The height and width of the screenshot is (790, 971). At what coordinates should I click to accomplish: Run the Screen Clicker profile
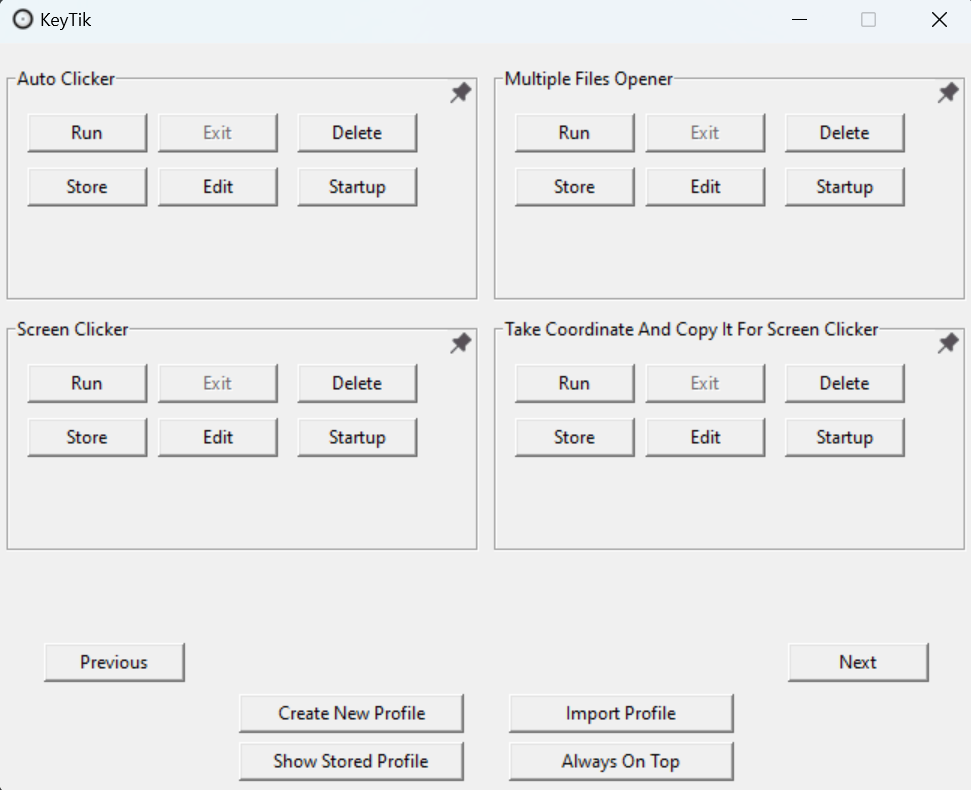[x=87, y=383]
